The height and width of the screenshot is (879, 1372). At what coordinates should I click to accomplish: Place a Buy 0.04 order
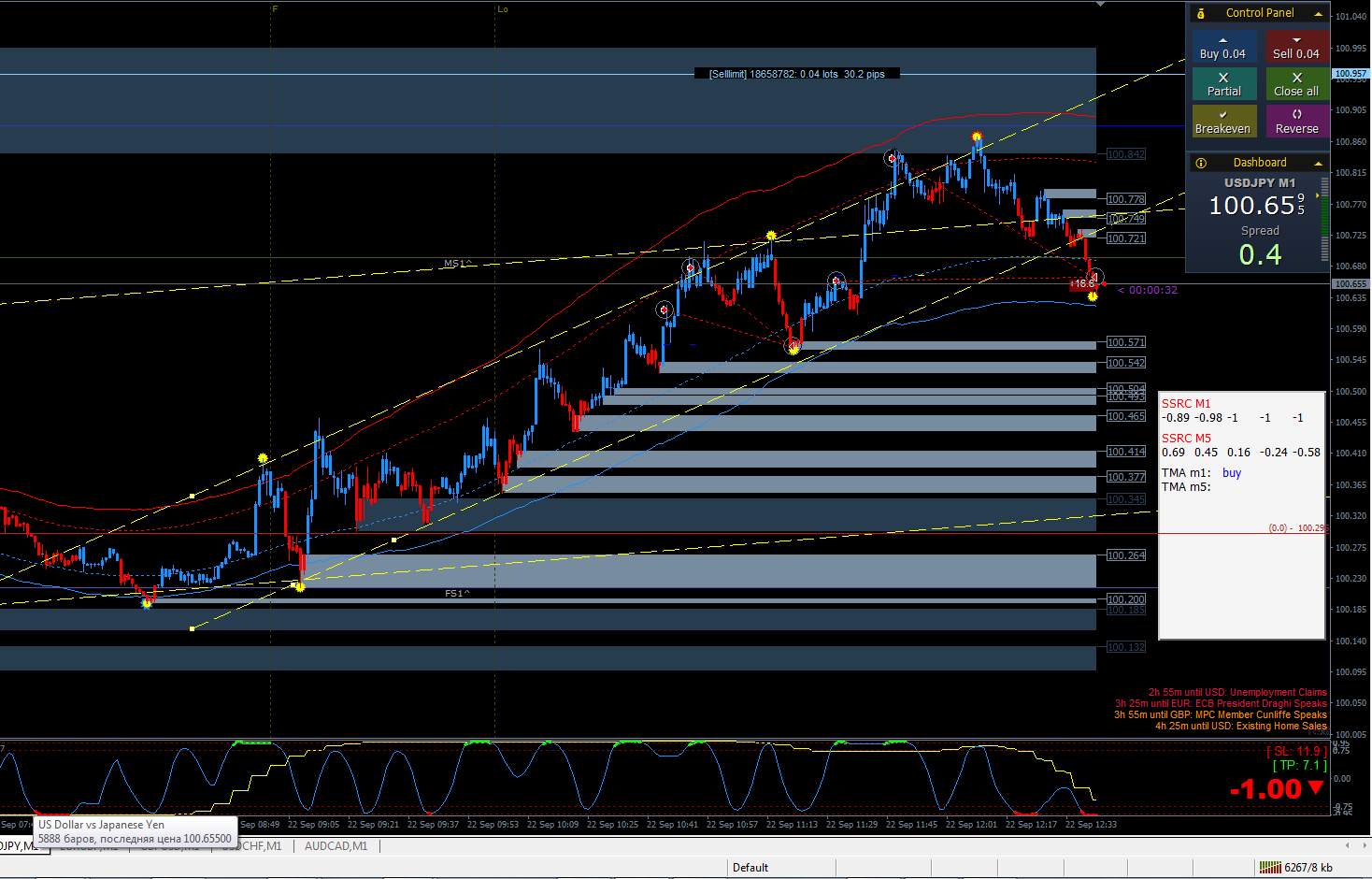tap(1223, 47)
